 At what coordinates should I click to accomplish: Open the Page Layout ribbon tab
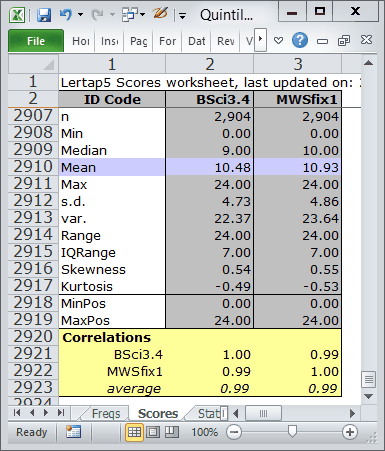pos(138,41)
